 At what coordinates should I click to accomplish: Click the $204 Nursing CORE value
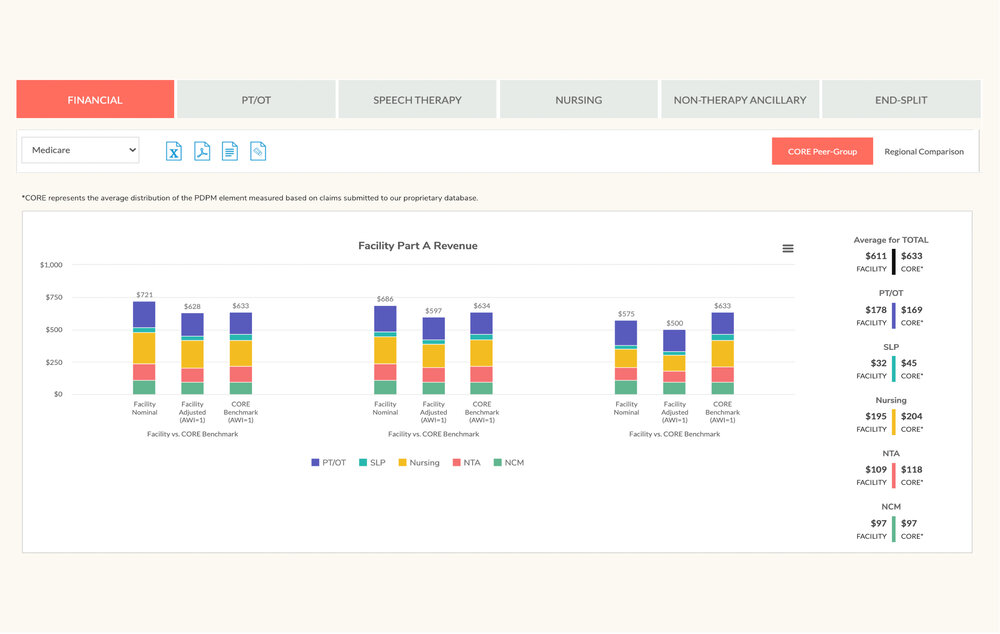911,416
